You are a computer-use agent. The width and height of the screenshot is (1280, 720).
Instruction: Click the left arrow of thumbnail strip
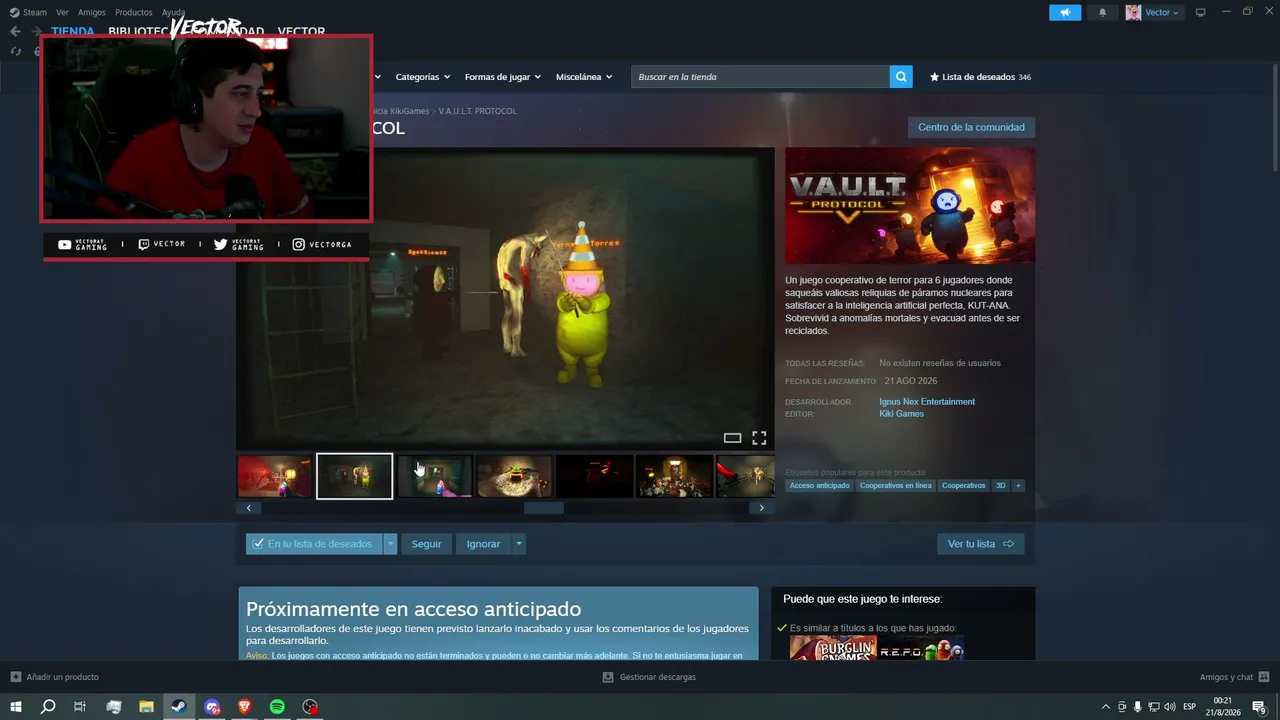[x=249, y=508]
